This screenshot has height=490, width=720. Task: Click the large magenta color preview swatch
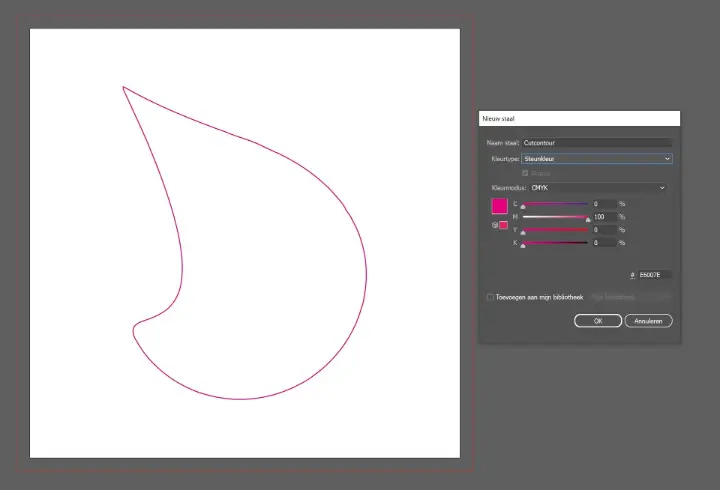tap(500, 206)
